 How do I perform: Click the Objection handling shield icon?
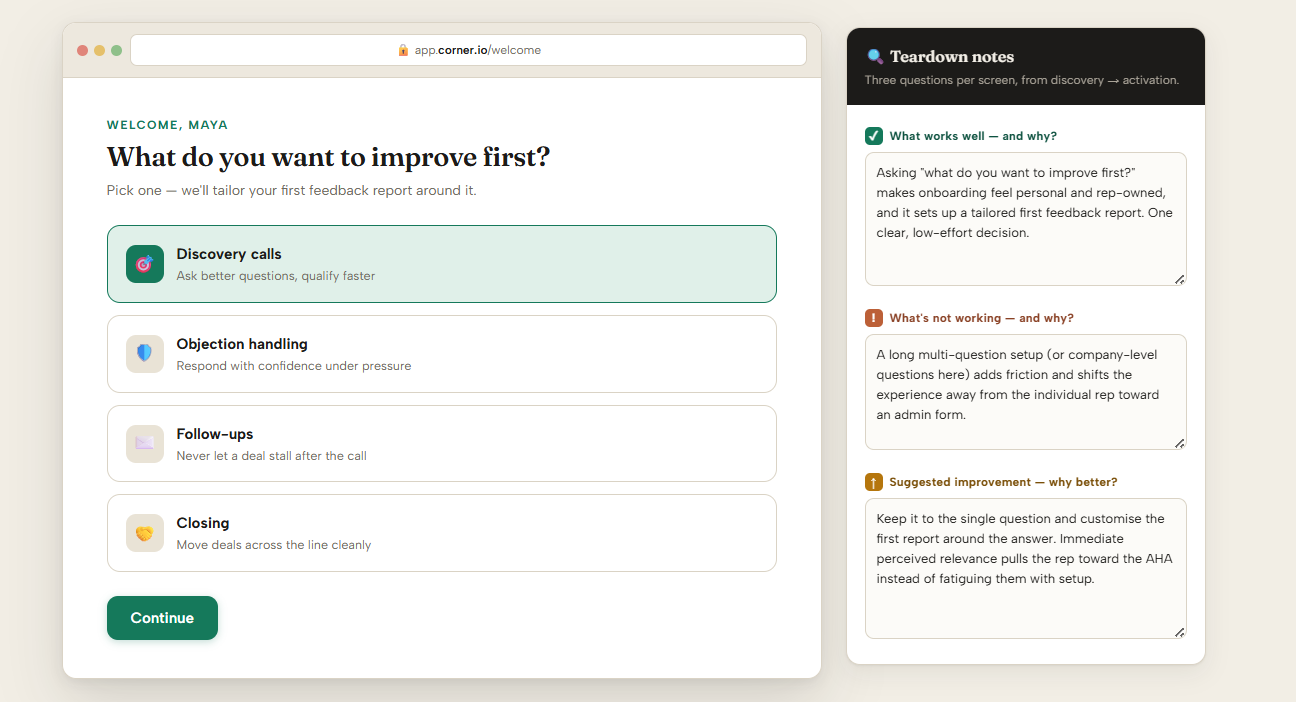point(144,353)
